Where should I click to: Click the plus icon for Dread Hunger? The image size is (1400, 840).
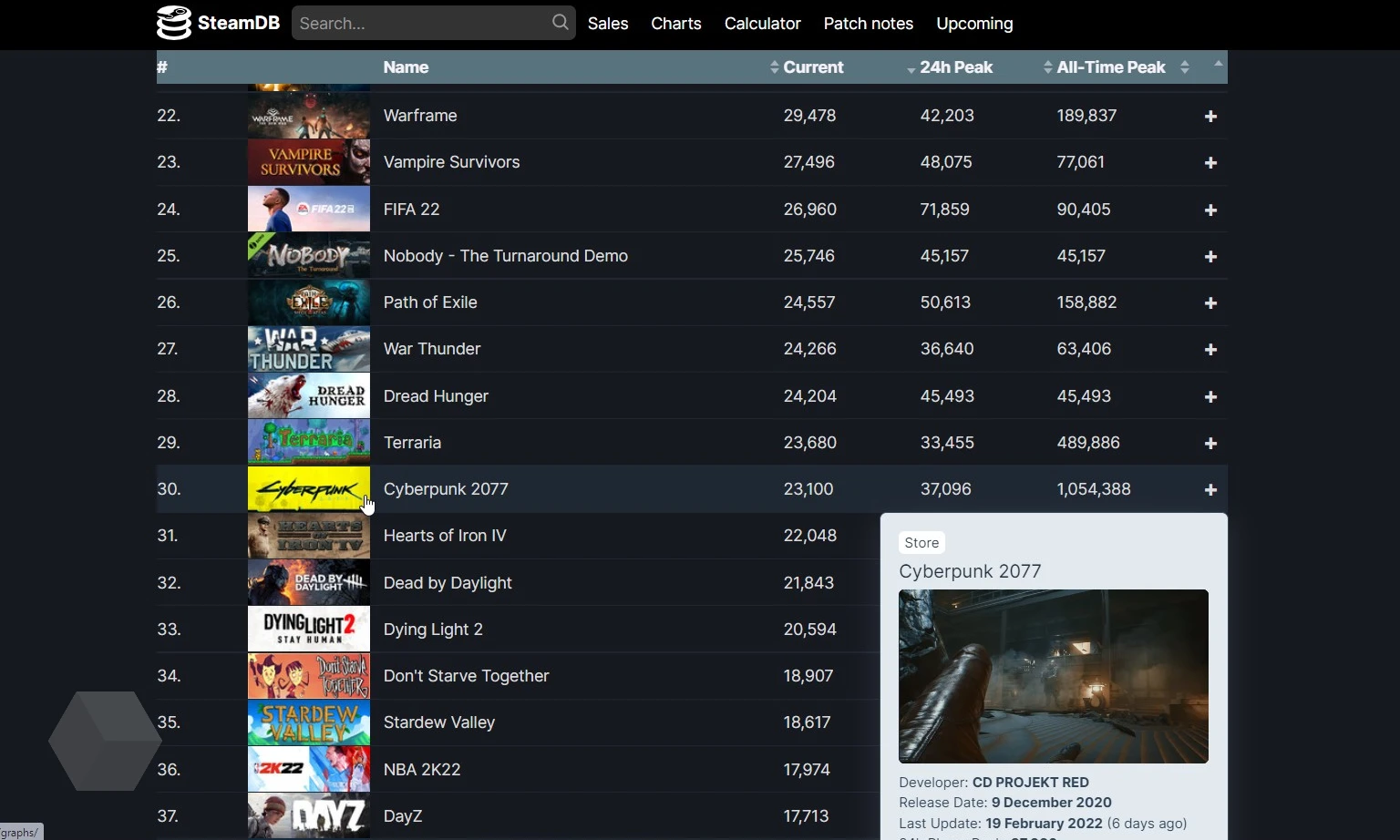[1210, 397]
